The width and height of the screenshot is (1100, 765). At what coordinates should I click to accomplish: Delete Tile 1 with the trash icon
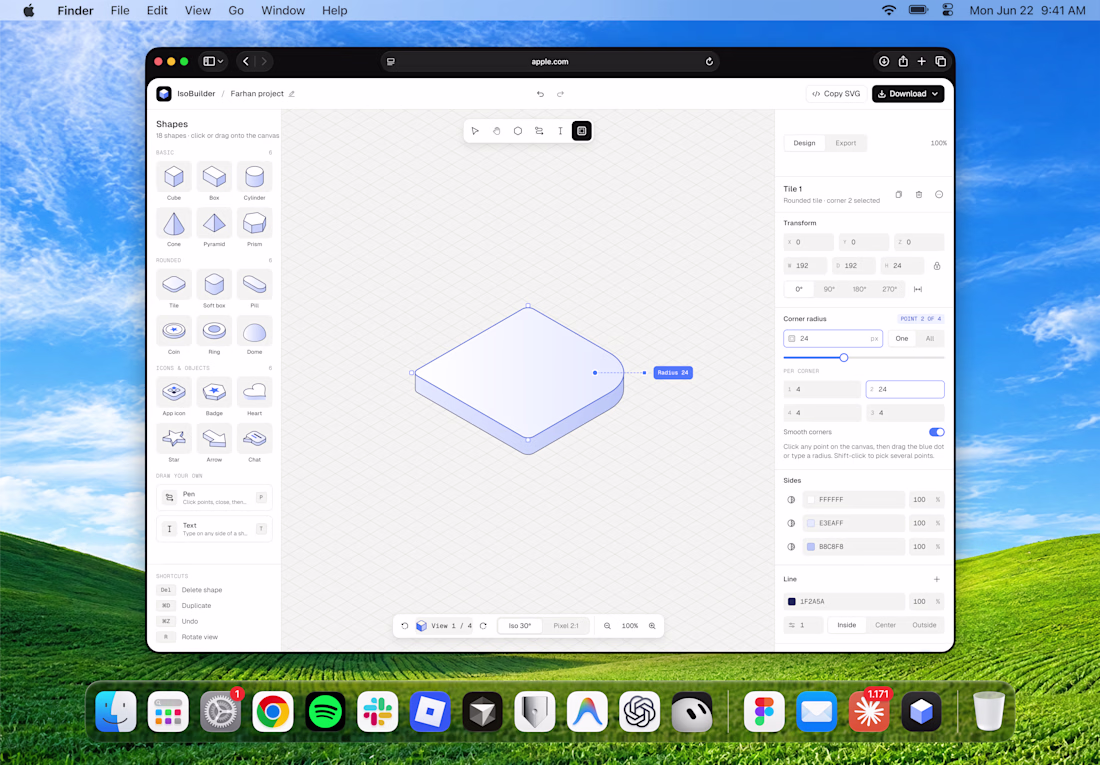(919, 194)
